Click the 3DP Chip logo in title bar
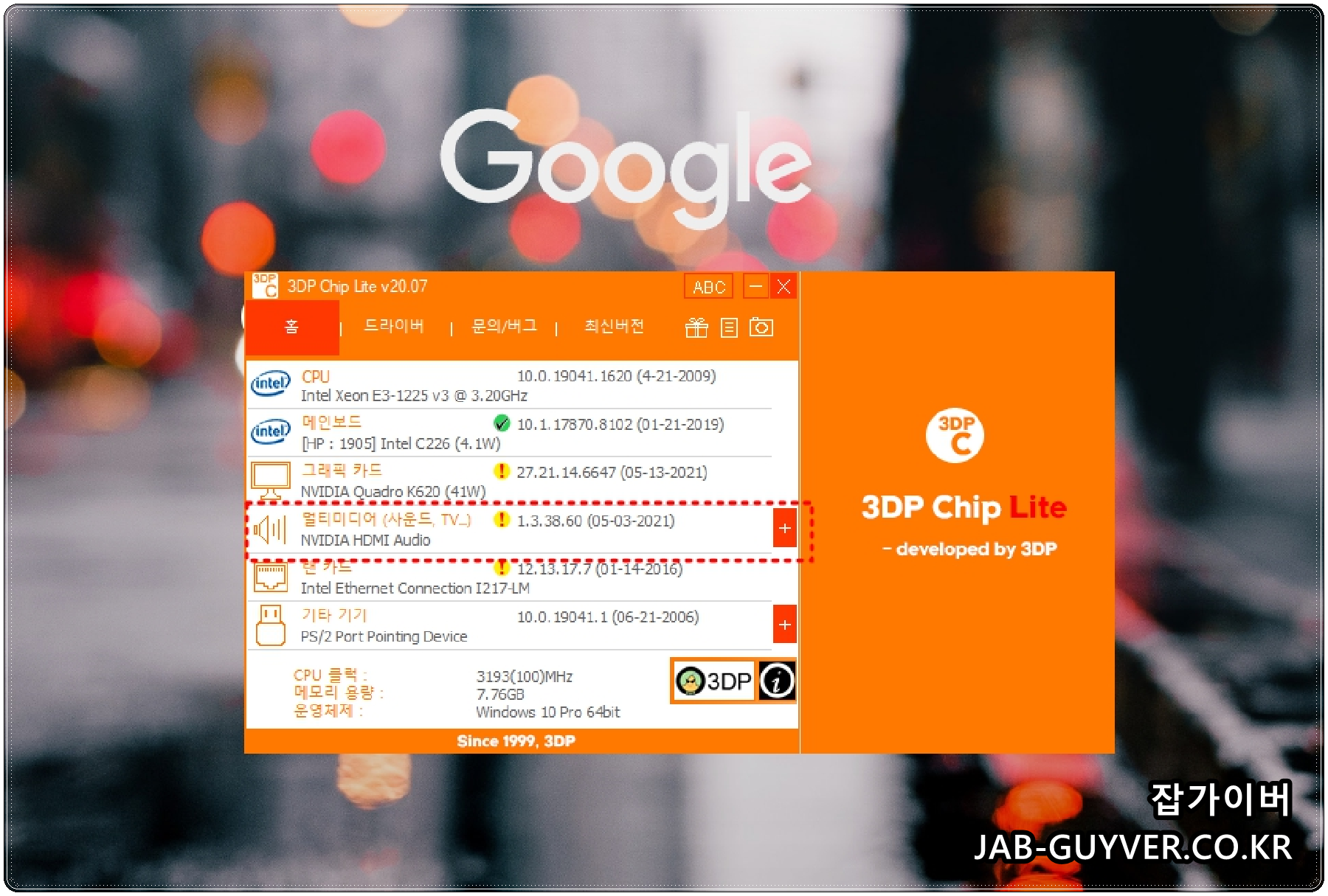The height and width of the screenshot is (896, 1328). pos(265,286)
